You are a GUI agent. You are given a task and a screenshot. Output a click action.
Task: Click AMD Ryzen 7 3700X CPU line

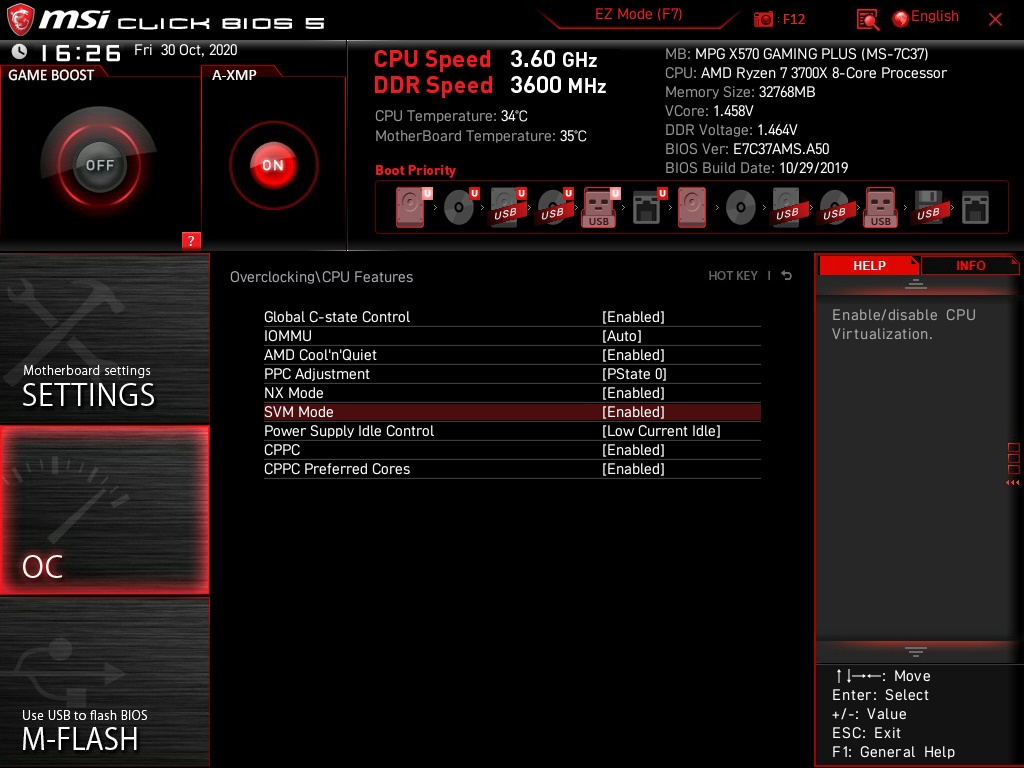[805, 73]
